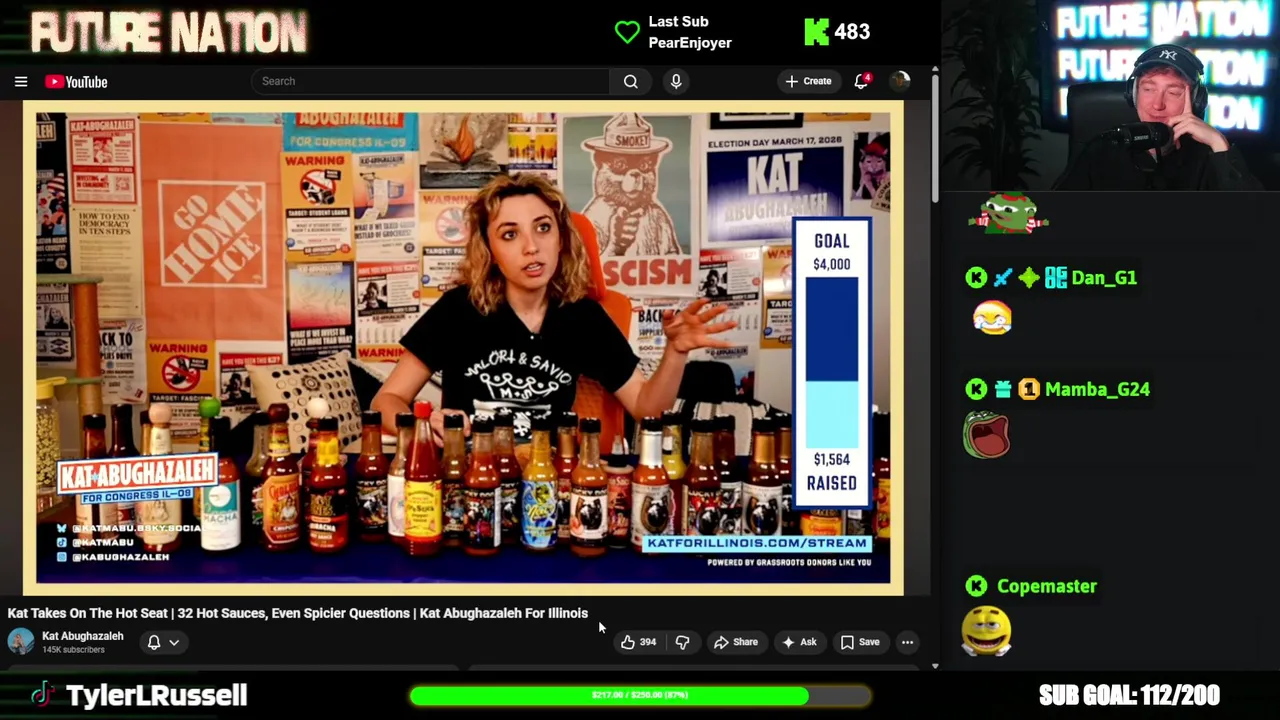The image size is (1280, 720).
Task: Click the green heart Last Sub icon
Action: (627, 32)
